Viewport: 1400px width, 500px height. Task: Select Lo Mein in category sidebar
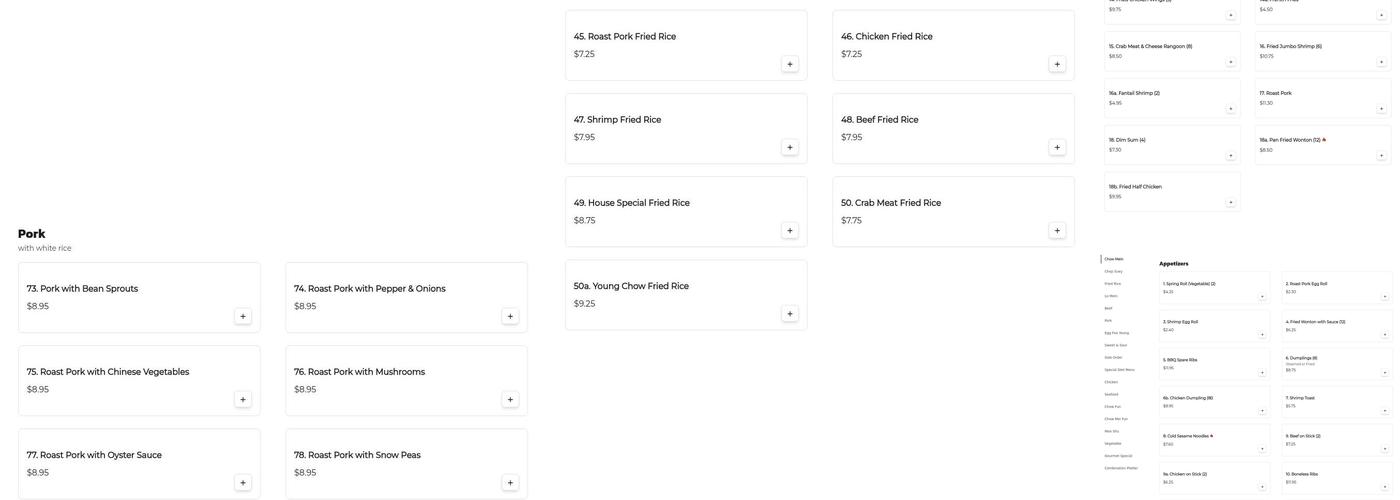(x=1111, y=296)
